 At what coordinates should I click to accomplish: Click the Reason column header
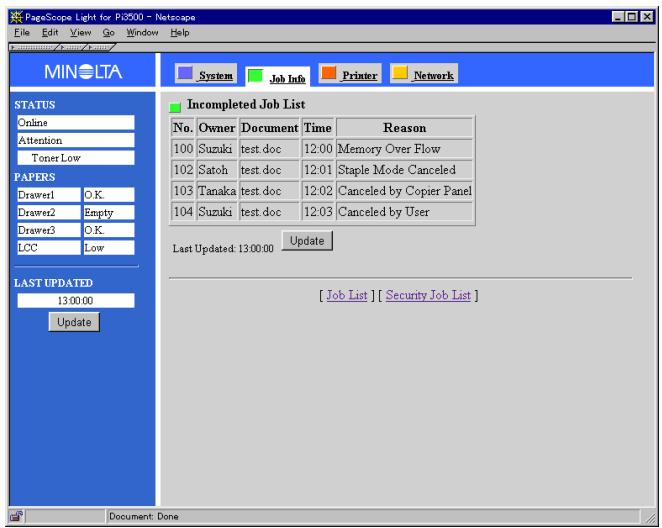404,128
